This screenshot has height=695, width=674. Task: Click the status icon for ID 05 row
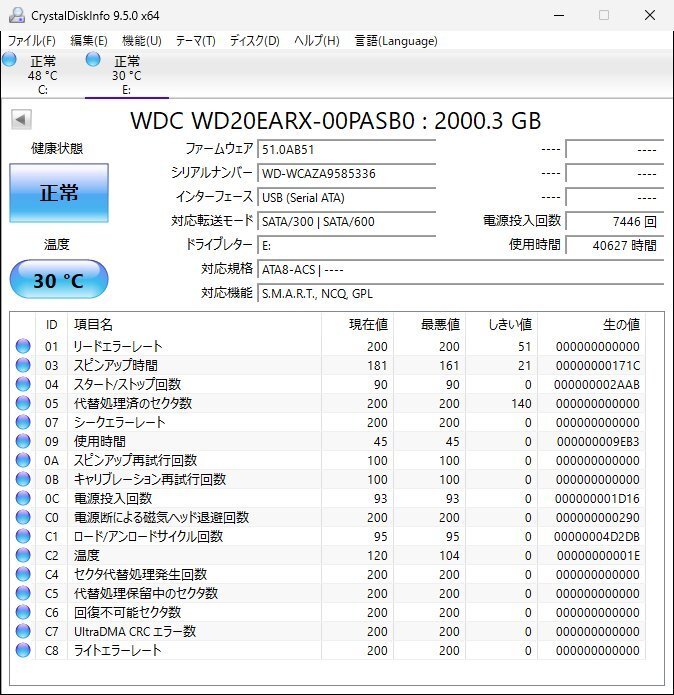pyautogui.click(x=23, y=403)
